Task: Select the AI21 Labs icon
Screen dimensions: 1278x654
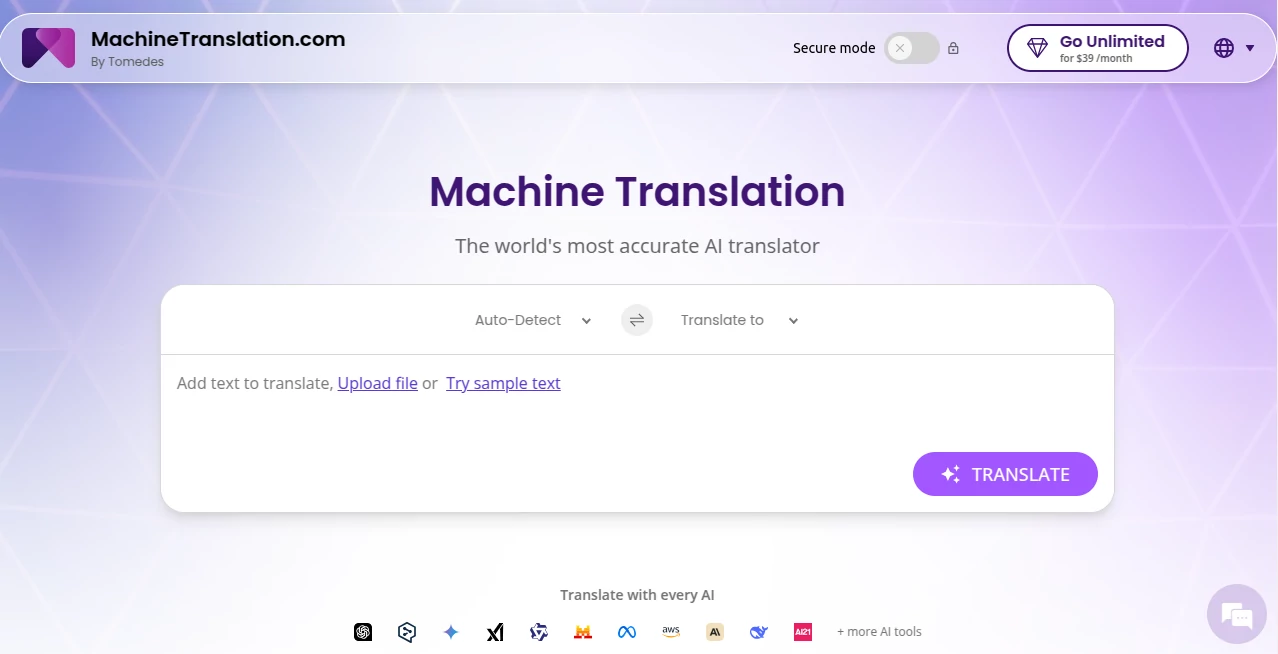Action: 802,632
